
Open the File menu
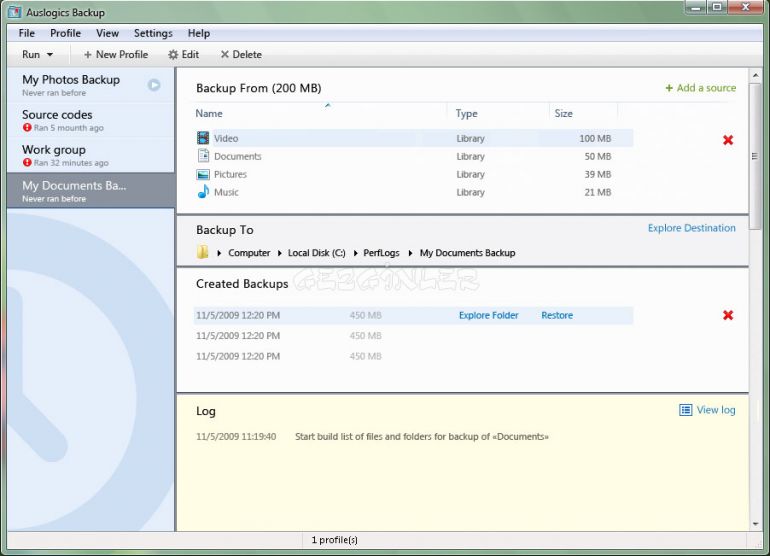pyautogui.click(x=27, y=33)
